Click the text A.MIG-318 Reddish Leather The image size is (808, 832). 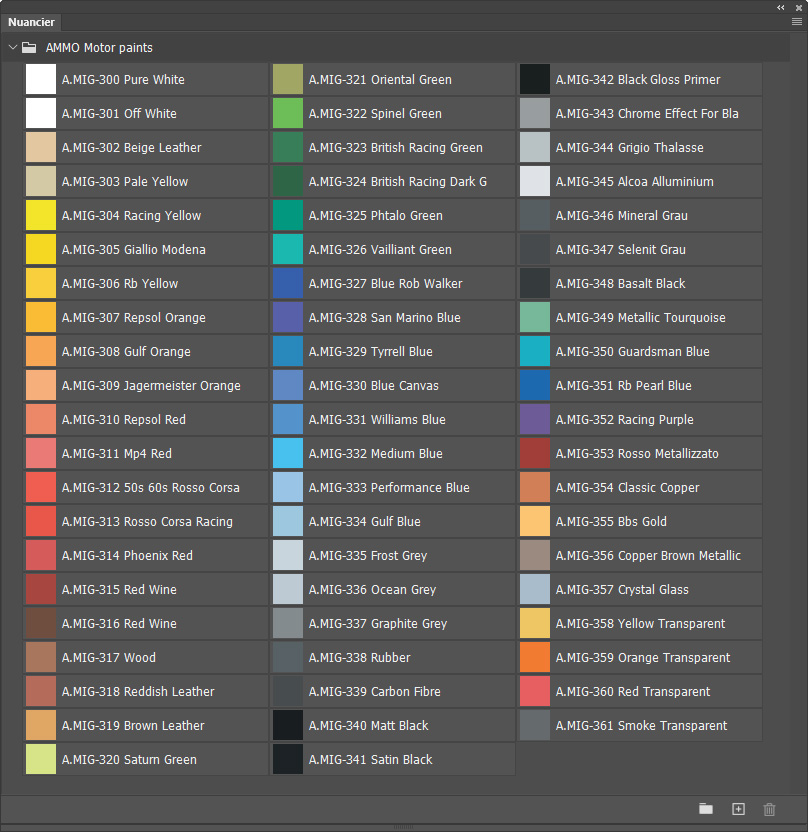138,691
